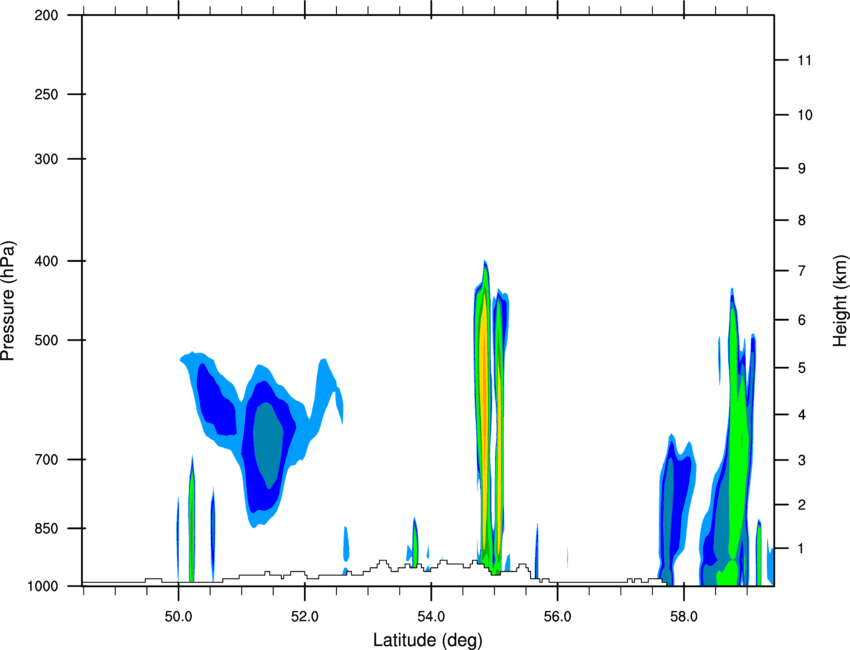The height and width of the screenshot is (650, 850).
Task: Click the 300 pressure tick label
Action: (x=46, y=159)
